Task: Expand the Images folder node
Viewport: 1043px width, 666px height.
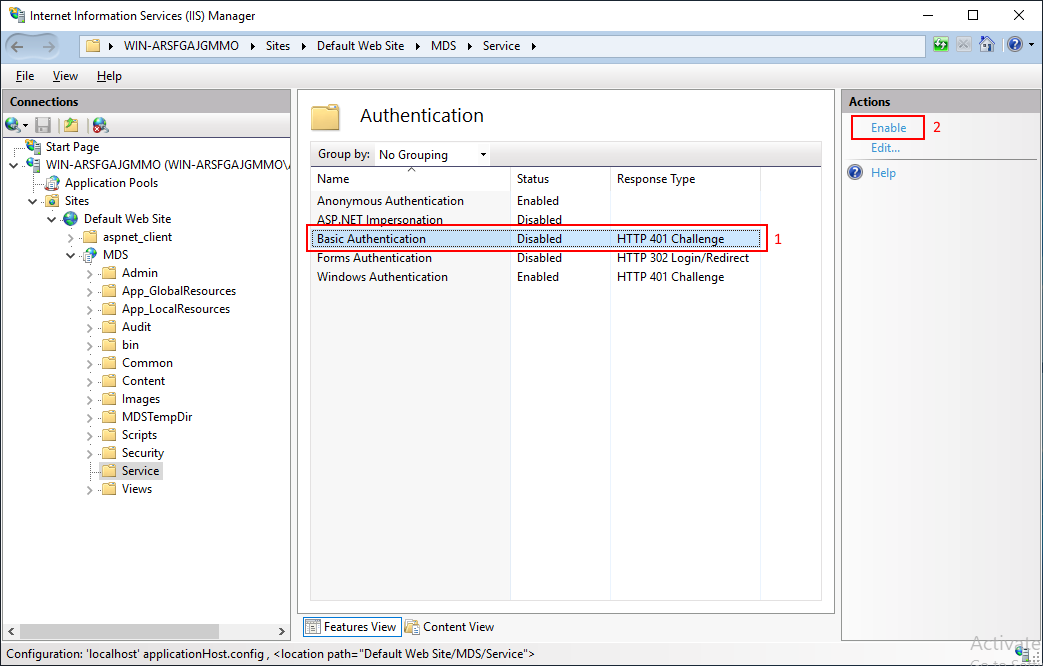Action: coord(90,399)
